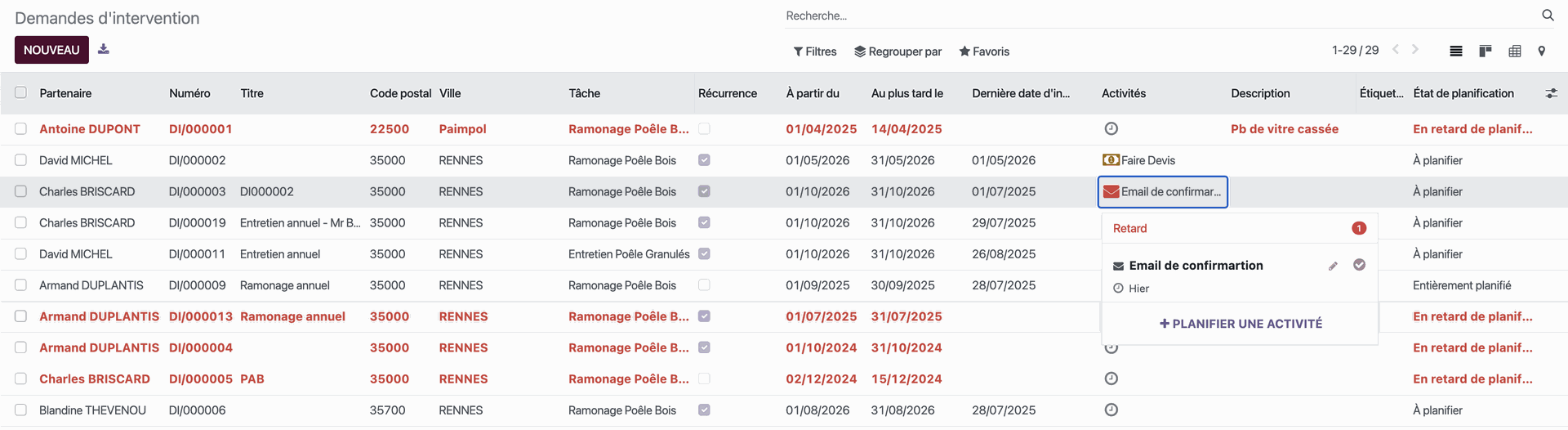
Task: Toggle recurrence checkbox for DI/000009 row
Action: [704, 285]
